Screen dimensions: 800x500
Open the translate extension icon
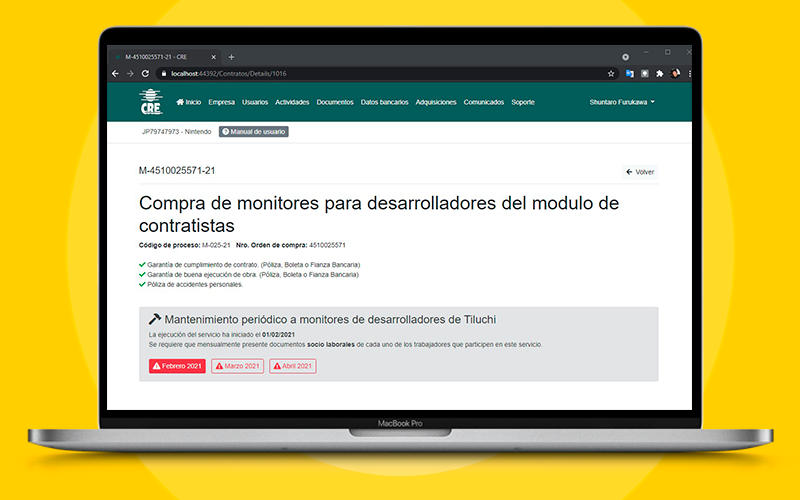click(x=630, y=73)
